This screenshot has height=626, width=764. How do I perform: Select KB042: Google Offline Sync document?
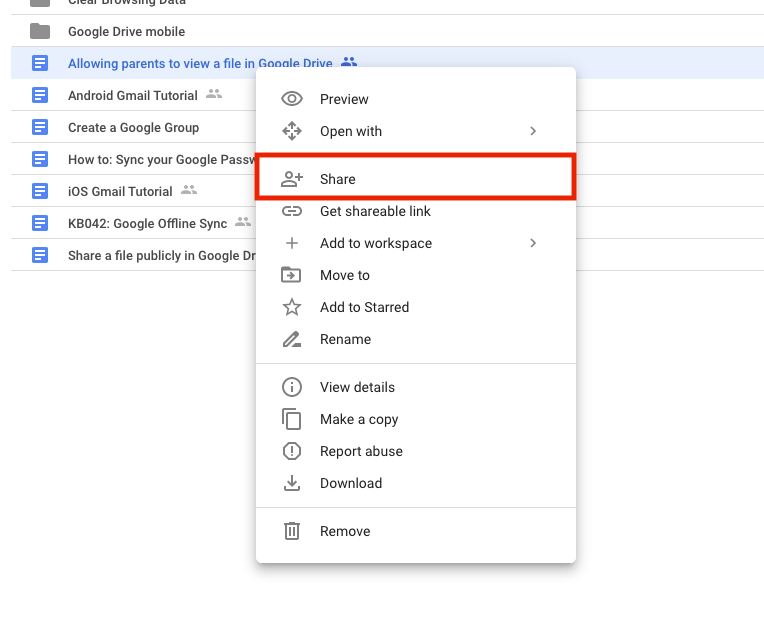click(147, 224)
